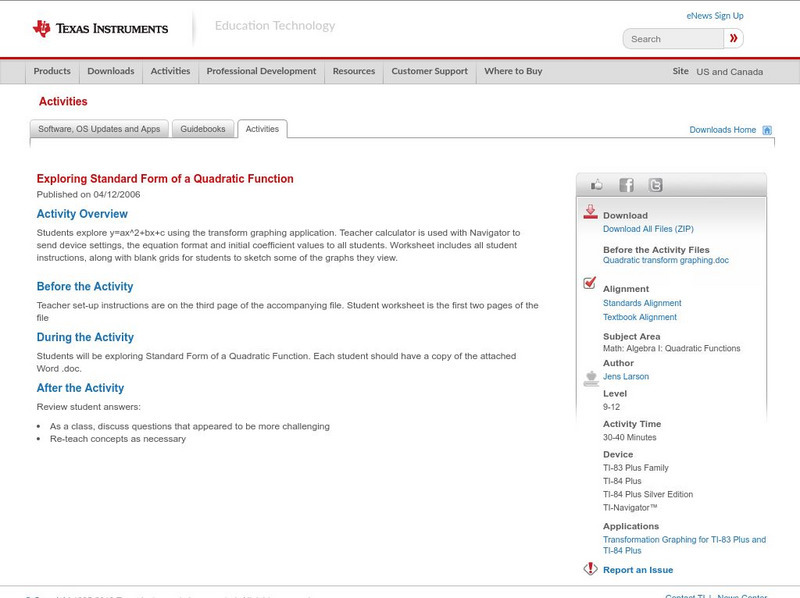Click the Published on 04/12/2006 text
Screen dimensions: 800x598
(x=88, y=194)
